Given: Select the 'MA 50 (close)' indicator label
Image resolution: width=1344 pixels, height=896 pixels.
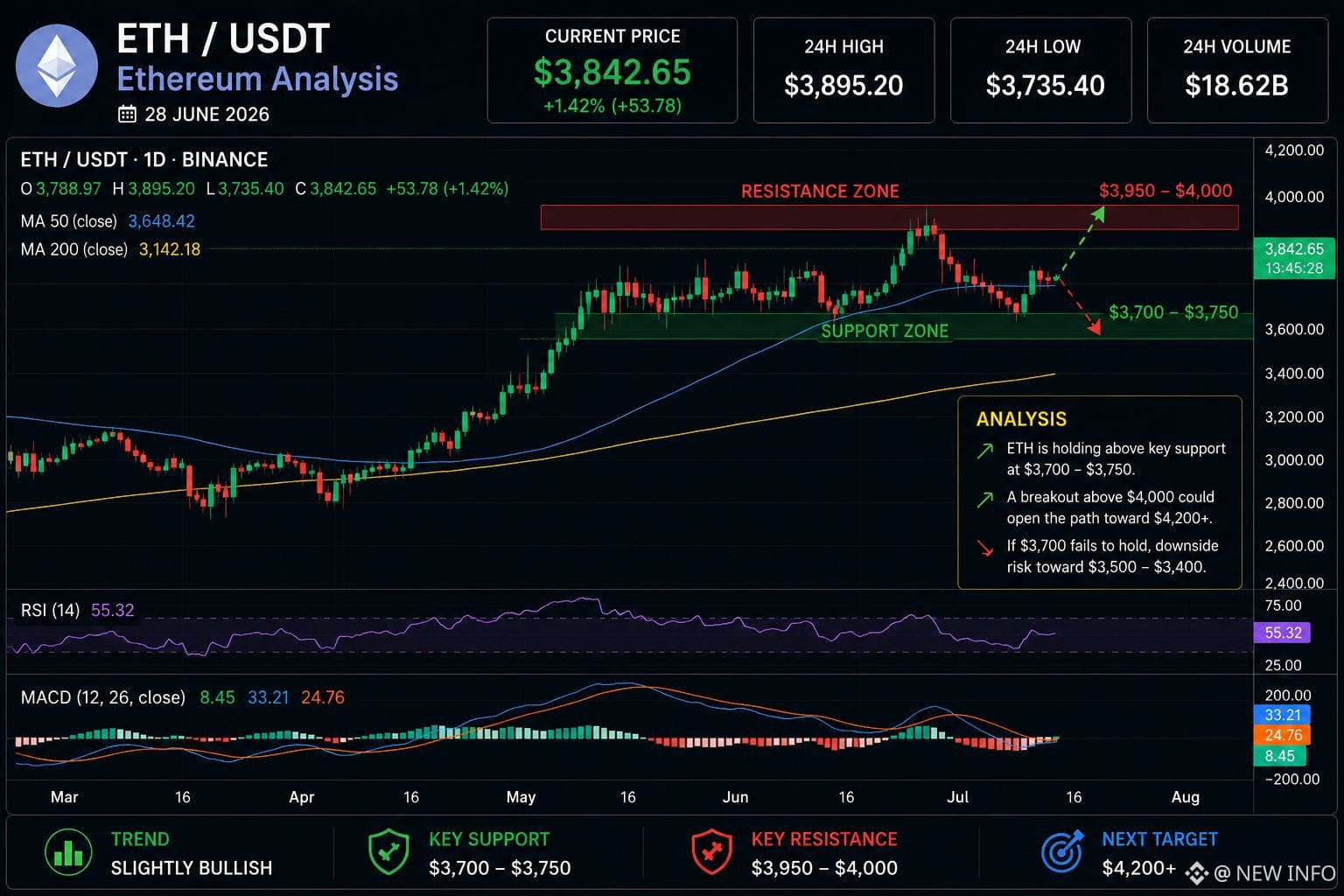Looking at the screenshot, I should click(x=69, y=221).
